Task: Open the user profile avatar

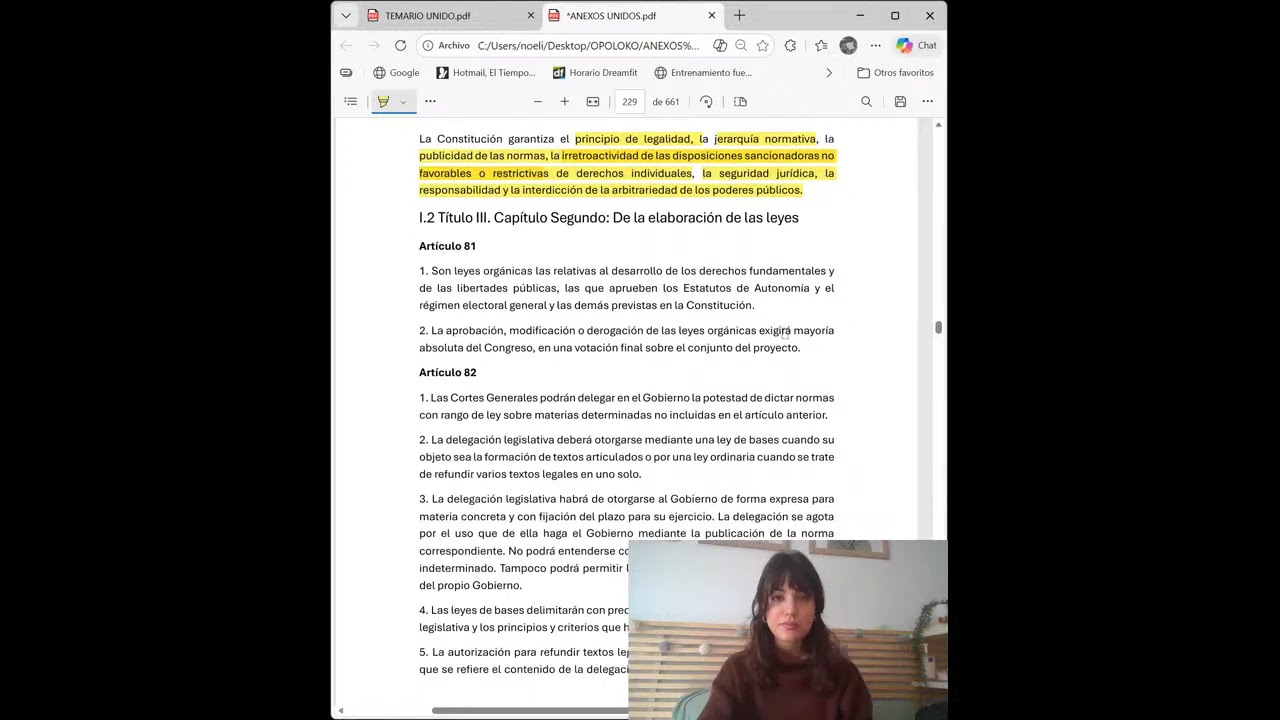Action: tap(848, 45)
